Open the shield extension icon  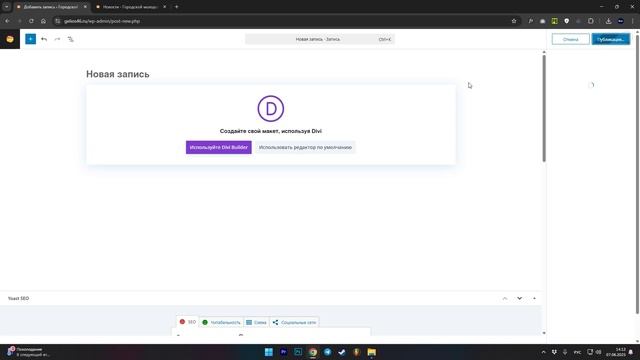[x=567, y=21]
